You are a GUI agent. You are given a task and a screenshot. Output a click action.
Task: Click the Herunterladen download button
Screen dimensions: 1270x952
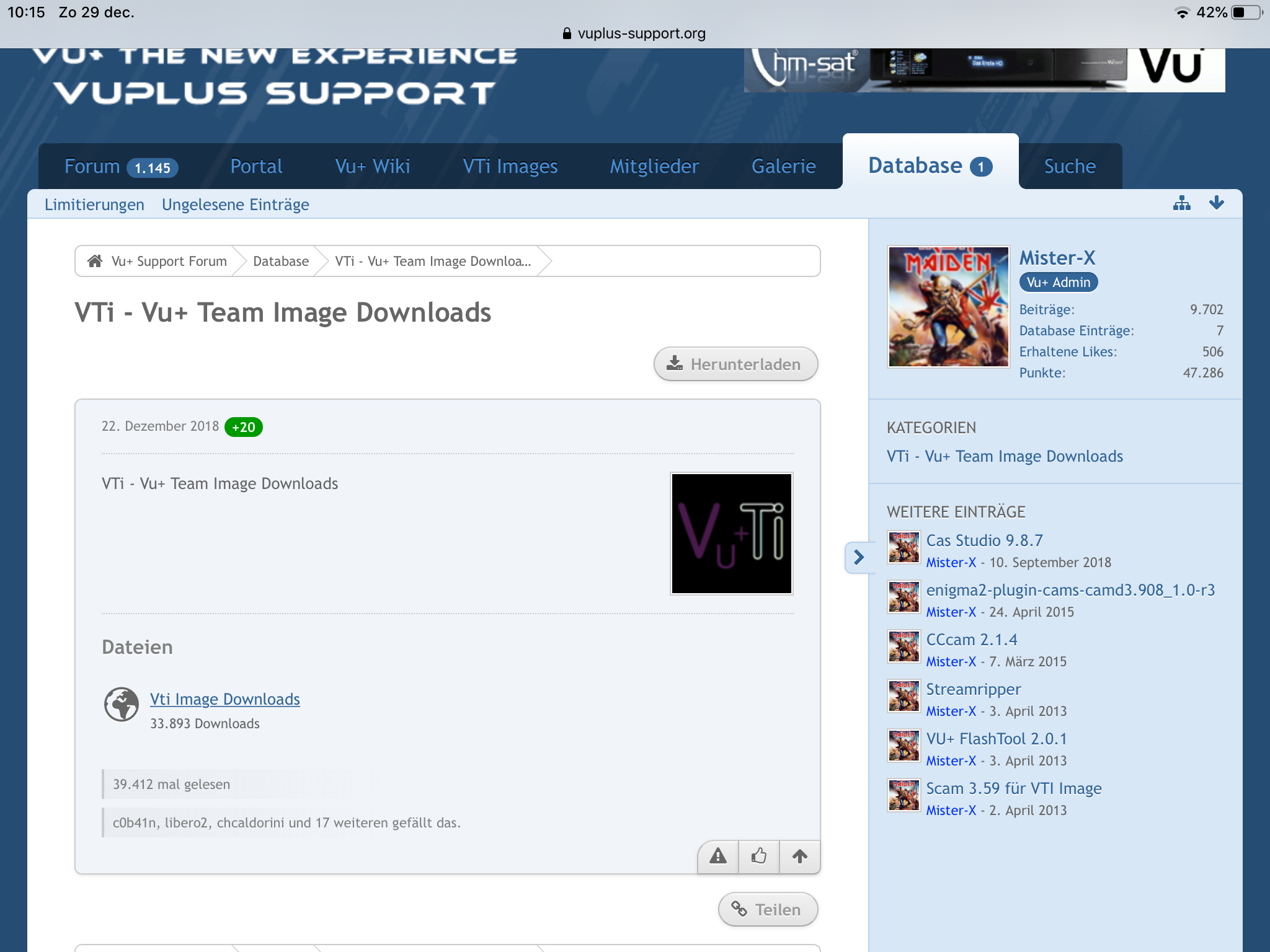click(735, 364)
